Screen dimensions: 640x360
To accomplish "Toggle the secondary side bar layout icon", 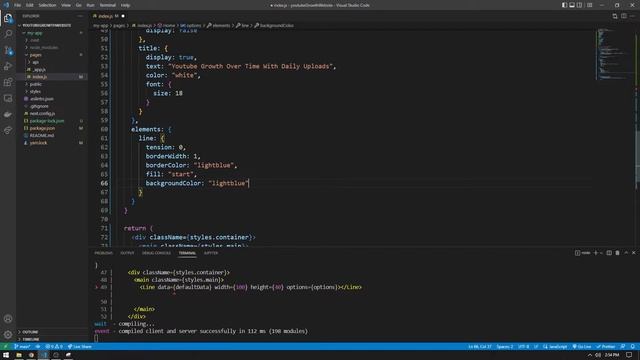I will click(x=579, y=5).
